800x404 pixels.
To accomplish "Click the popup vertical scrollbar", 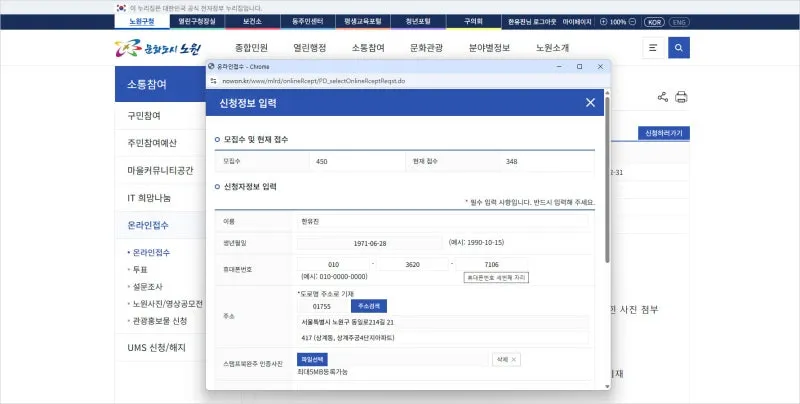I will coord(607,200).
